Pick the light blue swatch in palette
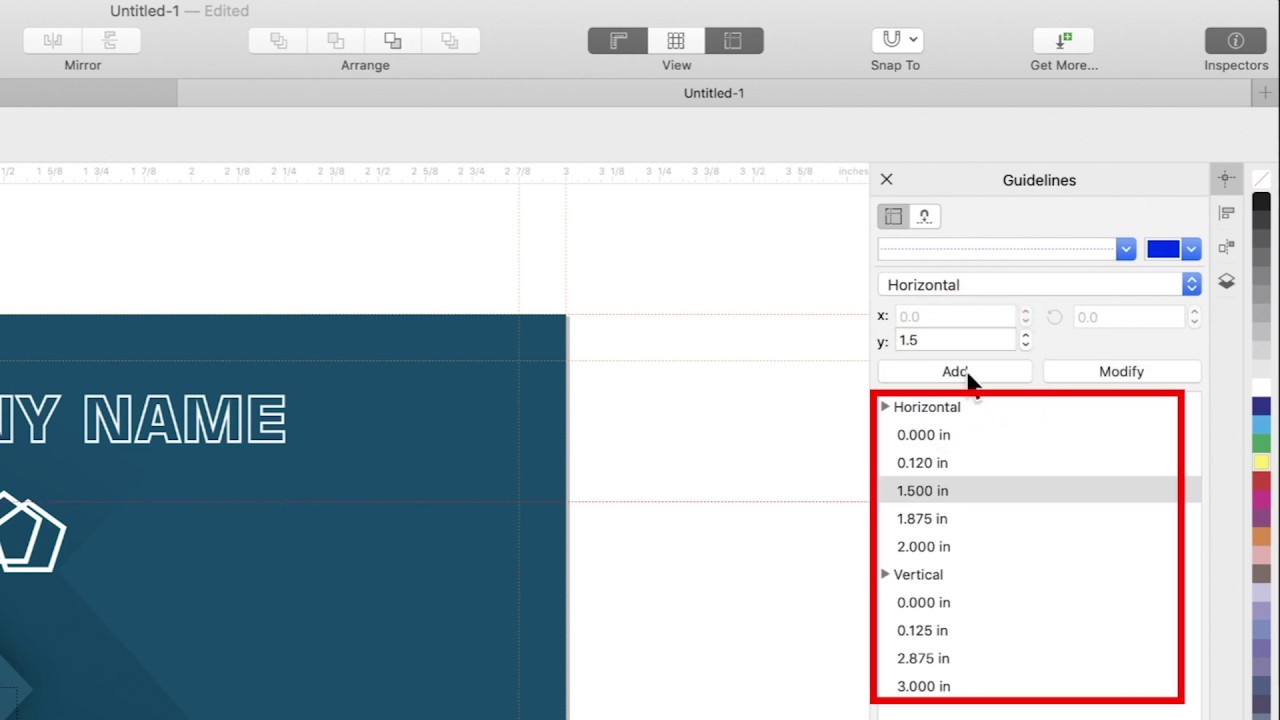The image size is (1280, 720). [x=1261, y=425]
